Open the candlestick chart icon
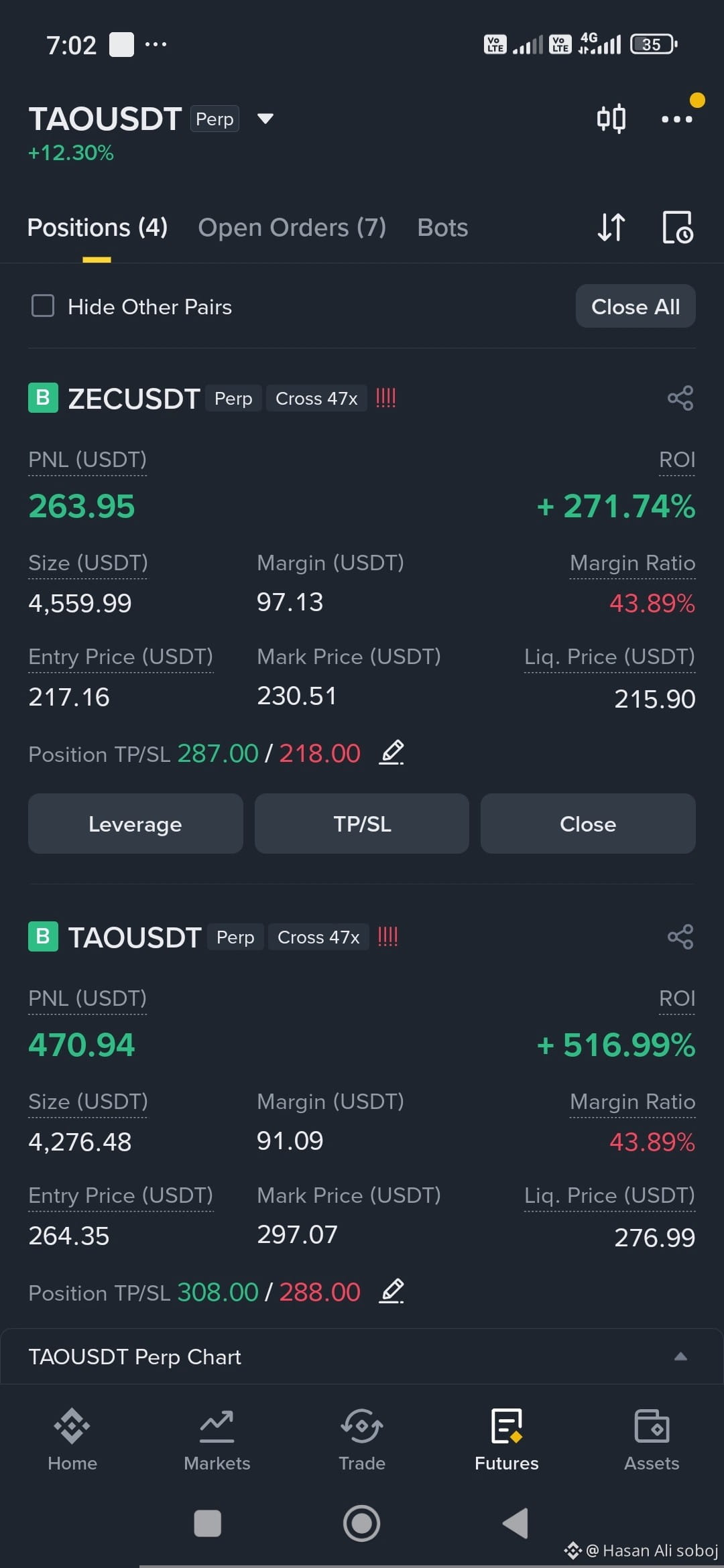The height and width of the screenshot is (1568, 724). coord(611,119)
